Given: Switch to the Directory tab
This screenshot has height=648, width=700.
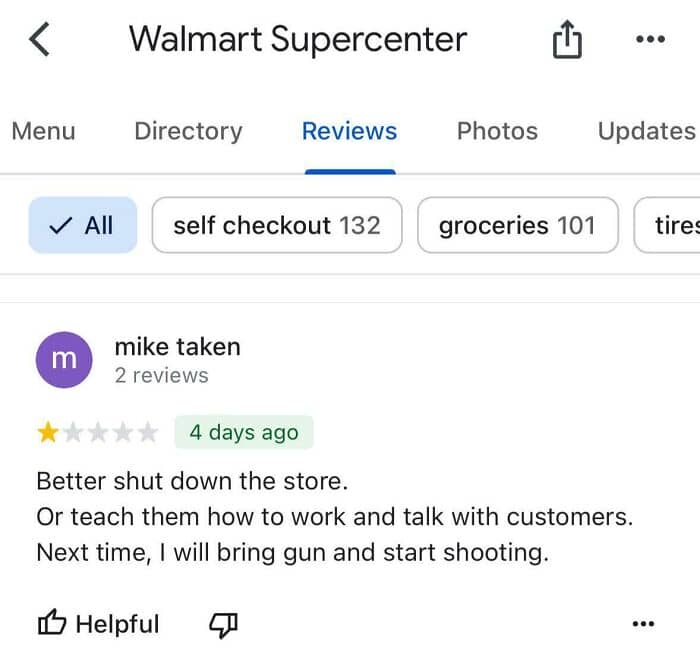Looking at the screenshot, I should [x=188, y=131].
